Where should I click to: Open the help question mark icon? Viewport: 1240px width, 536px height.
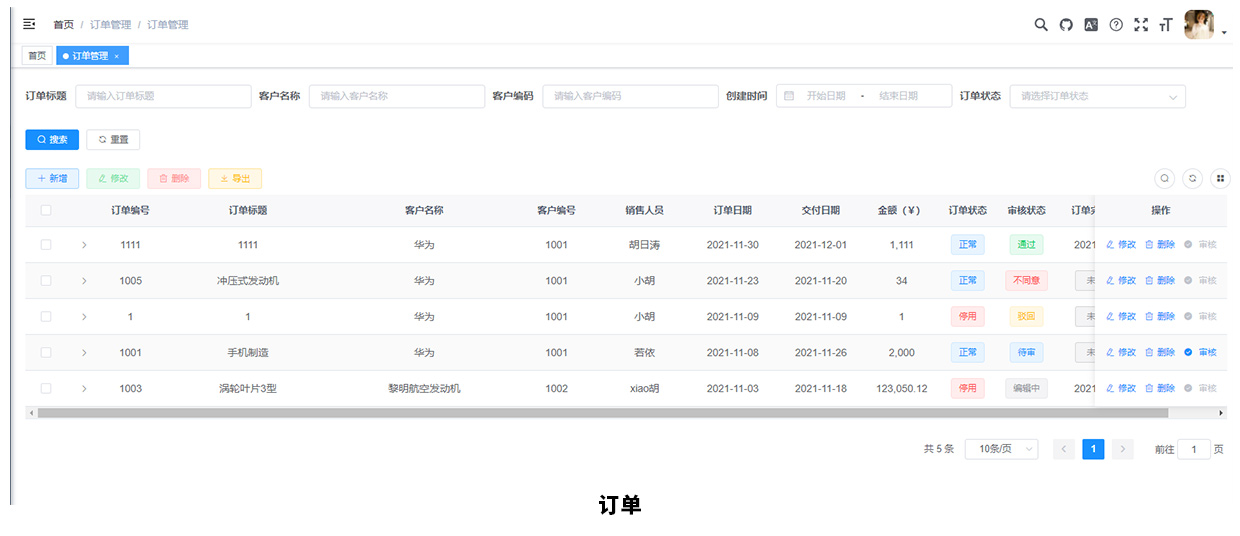pos(1116,25)
